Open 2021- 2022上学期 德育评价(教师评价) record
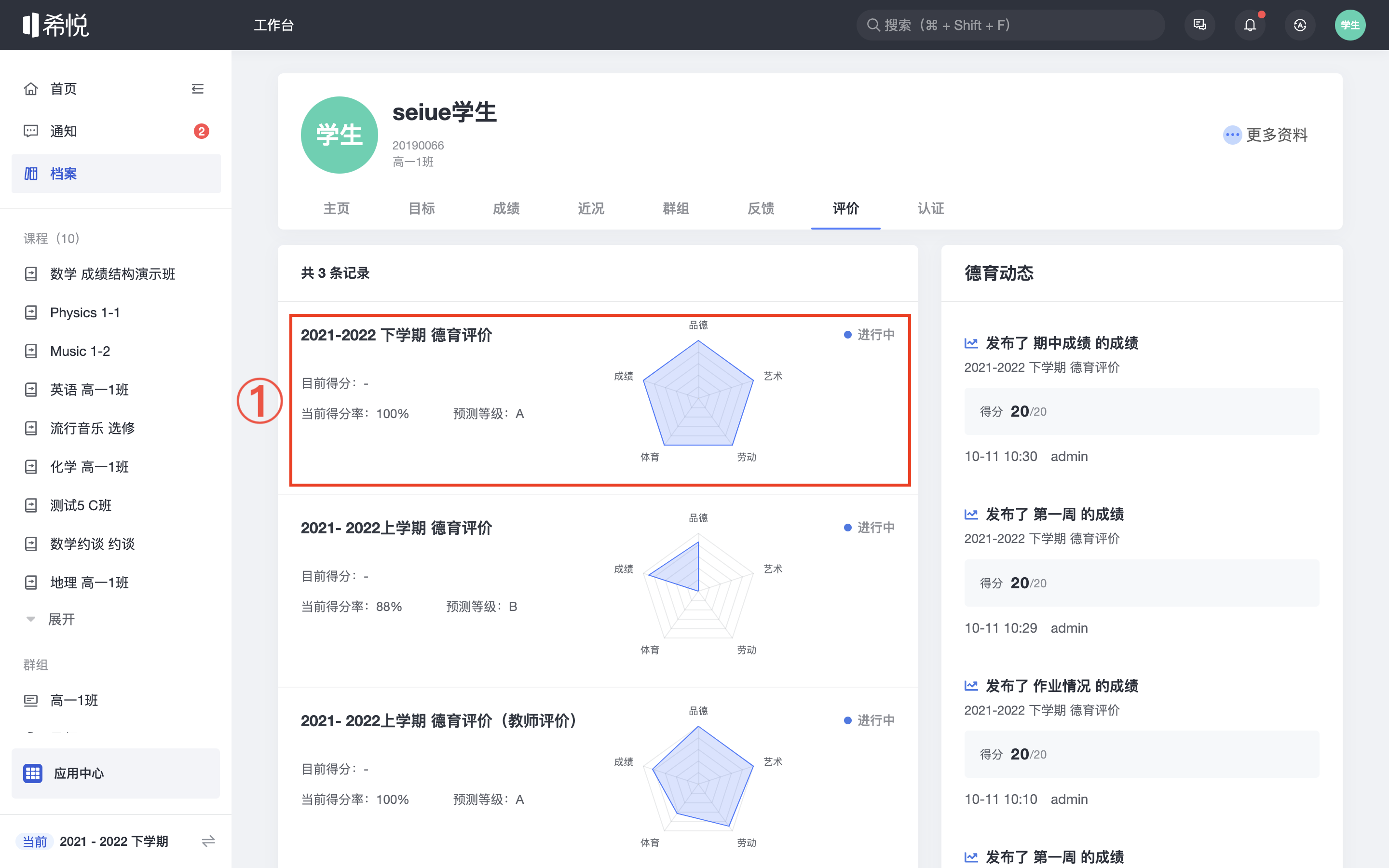1389x868 pixels. click(598, 778)
